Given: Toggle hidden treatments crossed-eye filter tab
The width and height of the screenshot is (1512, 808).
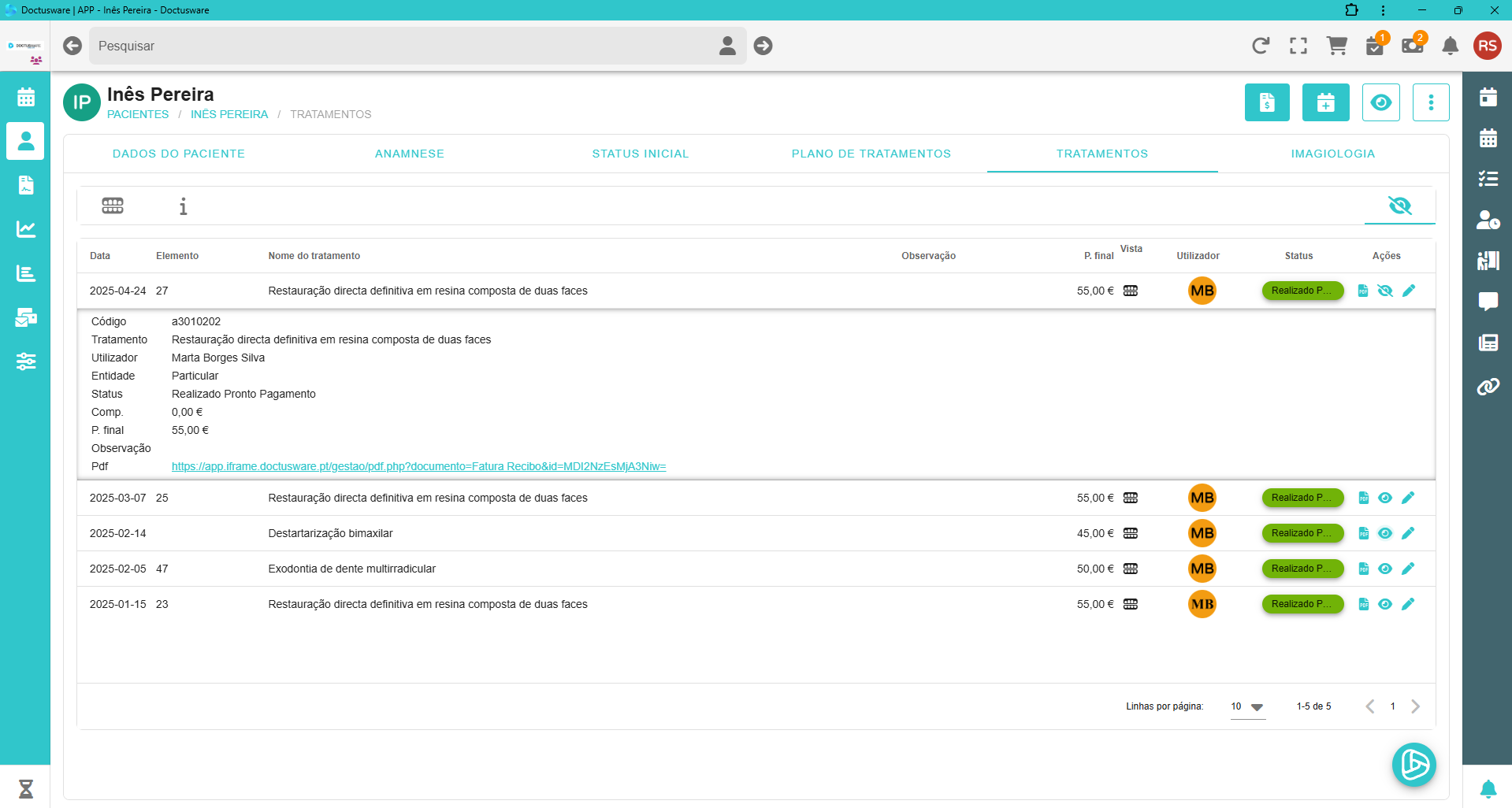Looking at the screenshot, I should click(1399, 206).
